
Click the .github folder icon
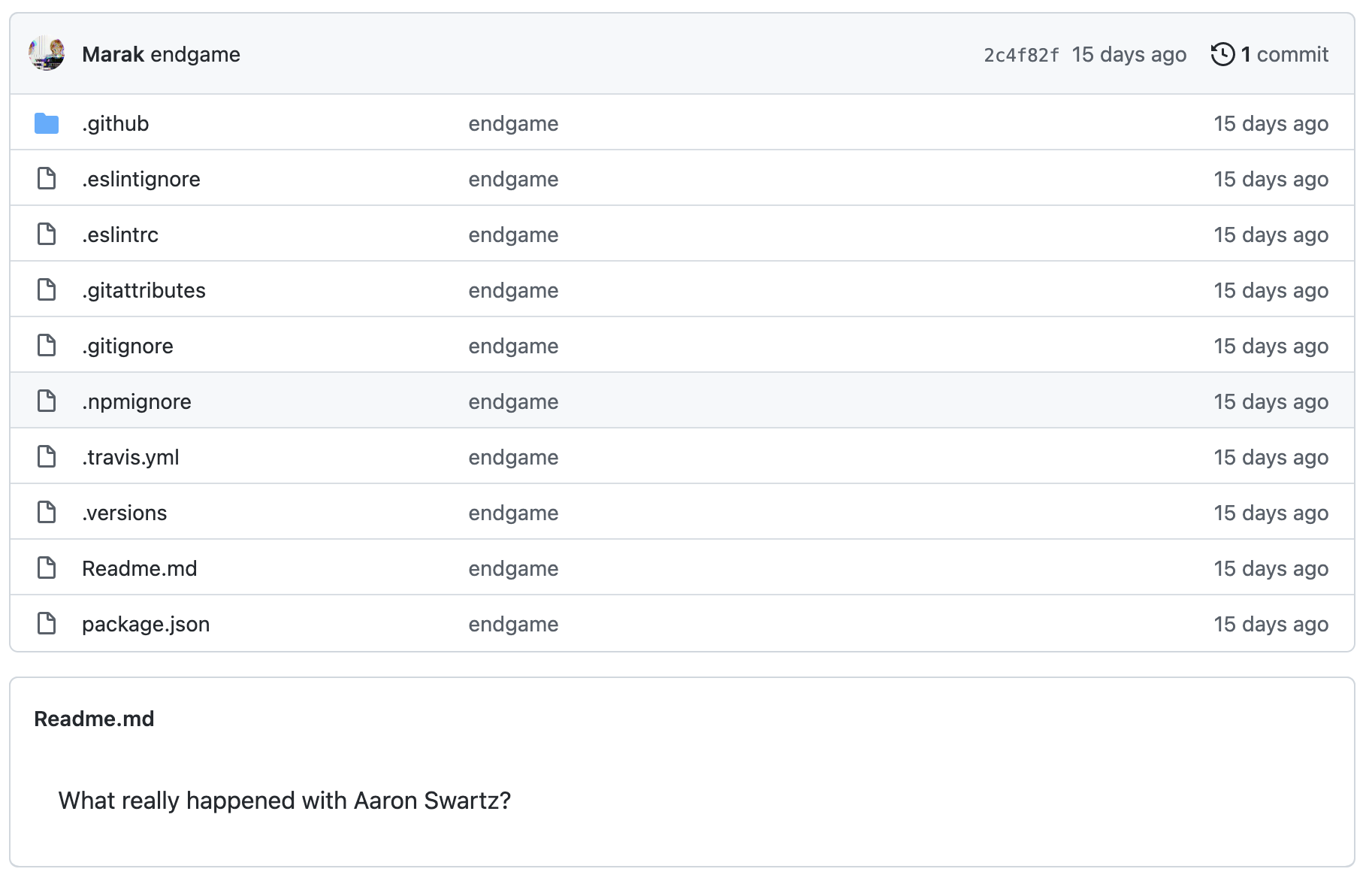47,123
